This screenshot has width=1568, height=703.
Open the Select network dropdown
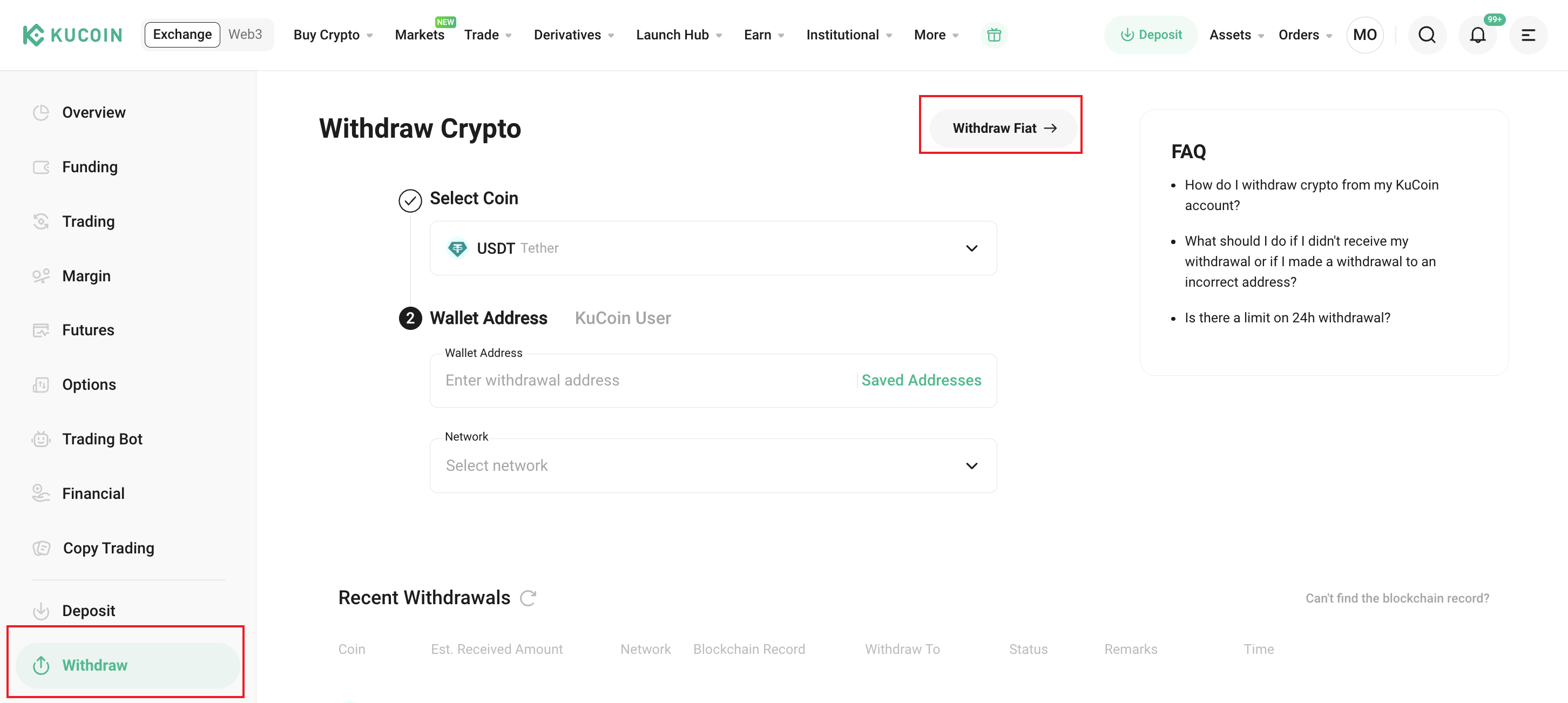[713, 465]
